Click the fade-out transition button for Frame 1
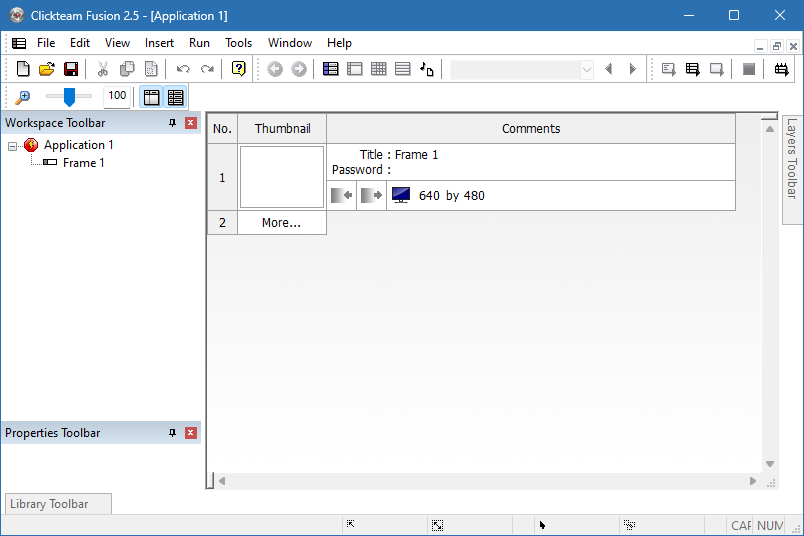This screenshot has height=536, width=804. 371,195
